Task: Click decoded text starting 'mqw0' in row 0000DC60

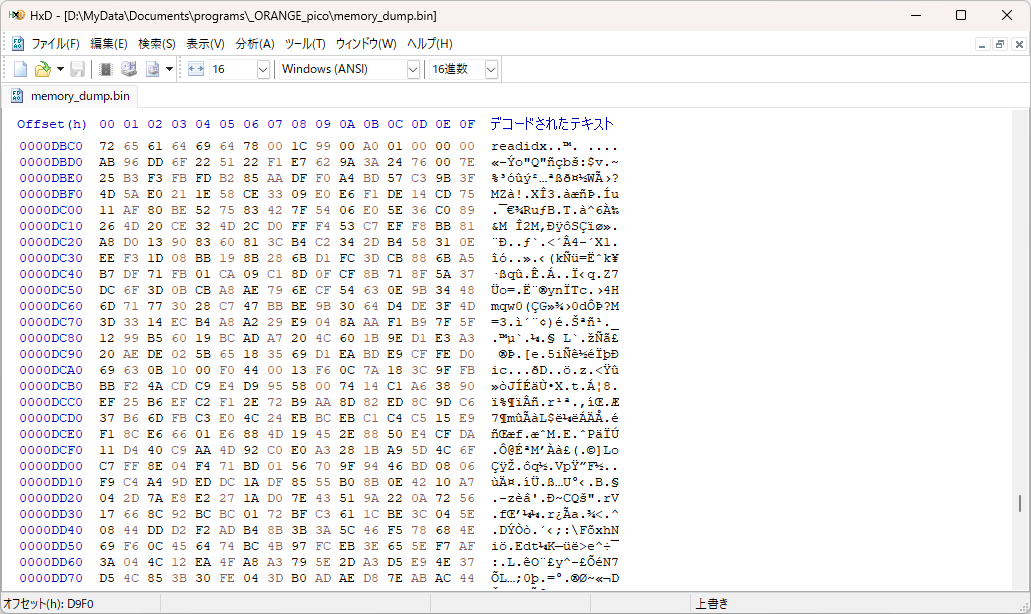Action: 555,306
